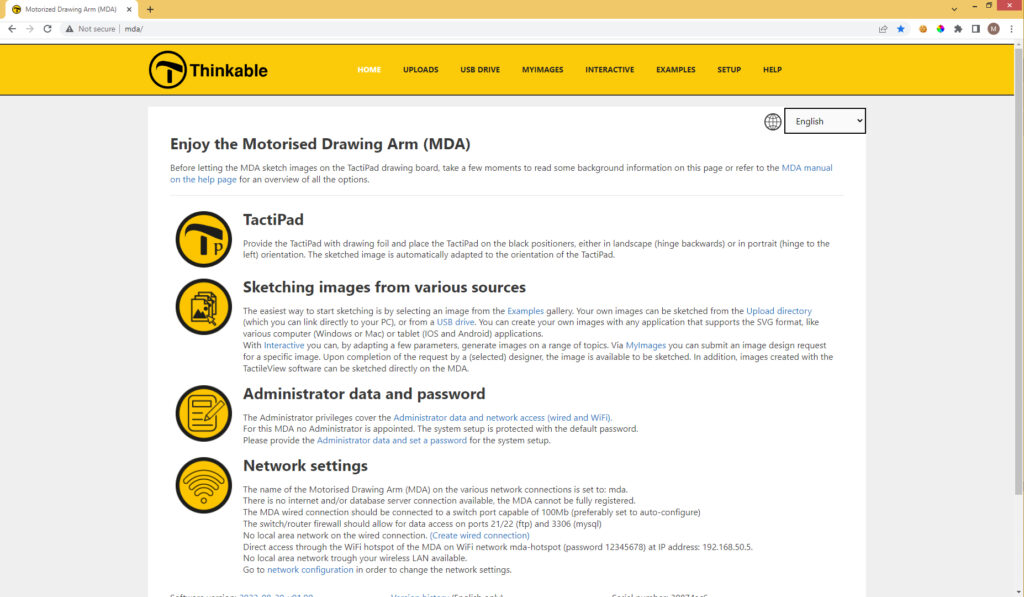Click the Thinkable logo
Image resolution: width=1024 pixels, height=597 pixels.
pos(208,70)
